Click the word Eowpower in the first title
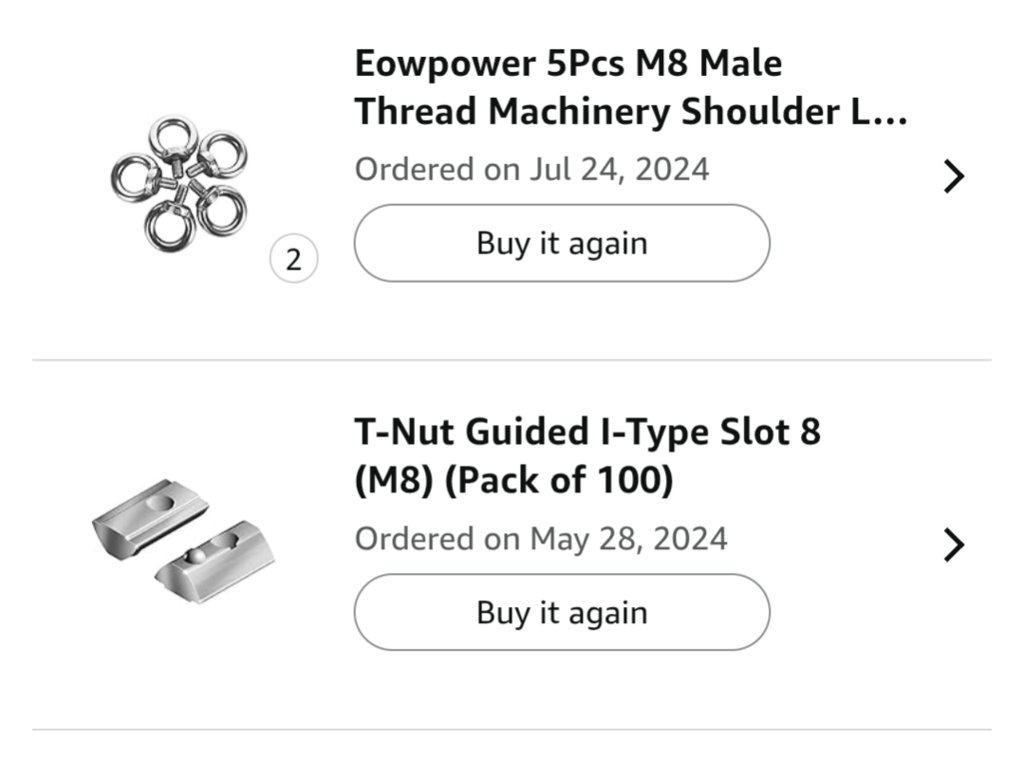 click(x=445, y=65)
